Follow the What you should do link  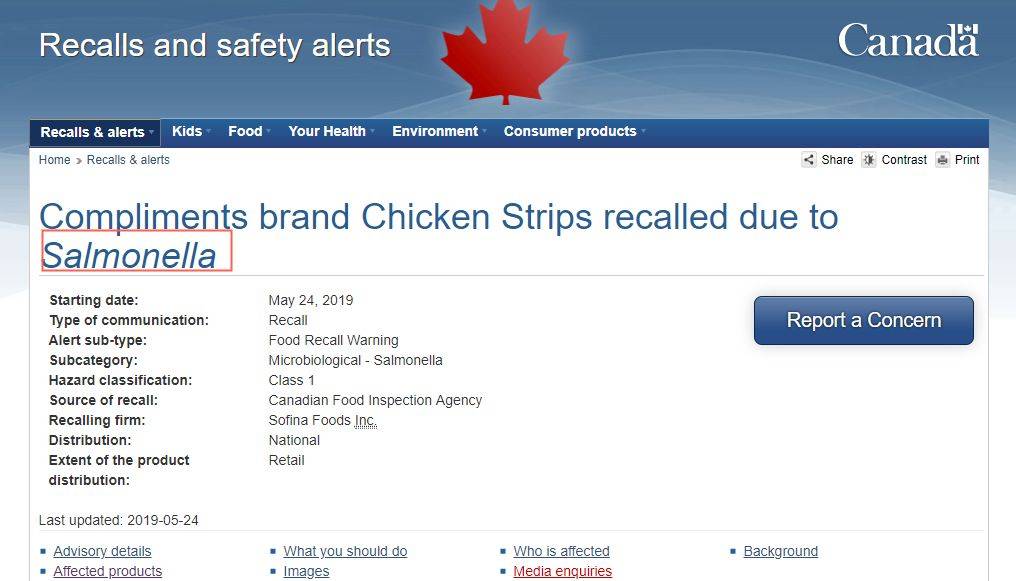pos(345,551)
